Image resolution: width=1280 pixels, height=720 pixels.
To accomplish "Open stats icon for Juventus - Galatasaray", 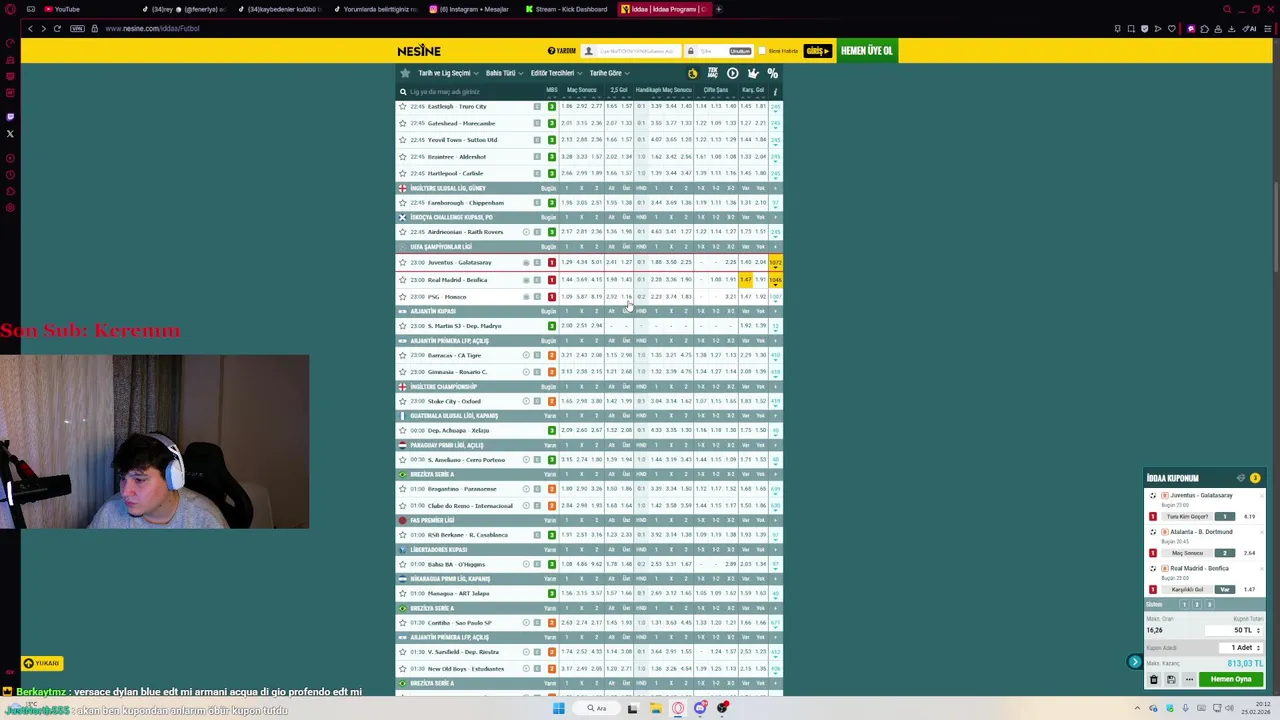I will tap(526, 262).
